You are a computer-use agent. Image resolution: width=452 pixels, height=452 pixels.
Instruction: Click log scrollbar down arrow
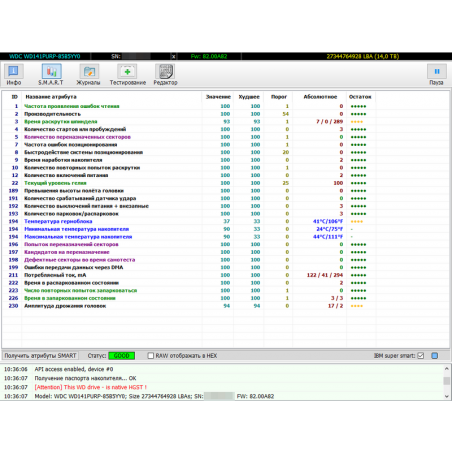pyautogui.click(x=447, y=396)
